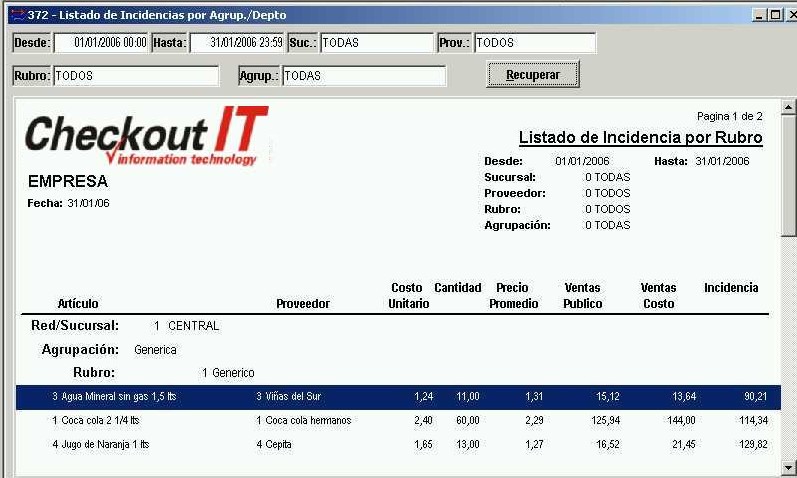The width and height of the screenshot is (797, 478).
Task: Click the report scrollbar up arrow
Action: pyautogui.click(x=788, y=107)
